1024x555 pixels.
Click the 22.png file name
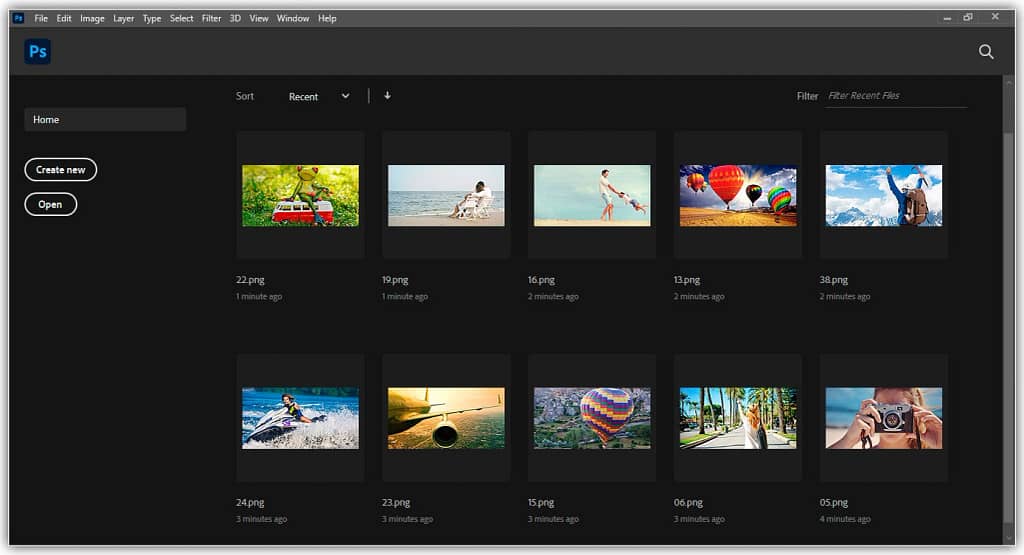pos(250,279)
